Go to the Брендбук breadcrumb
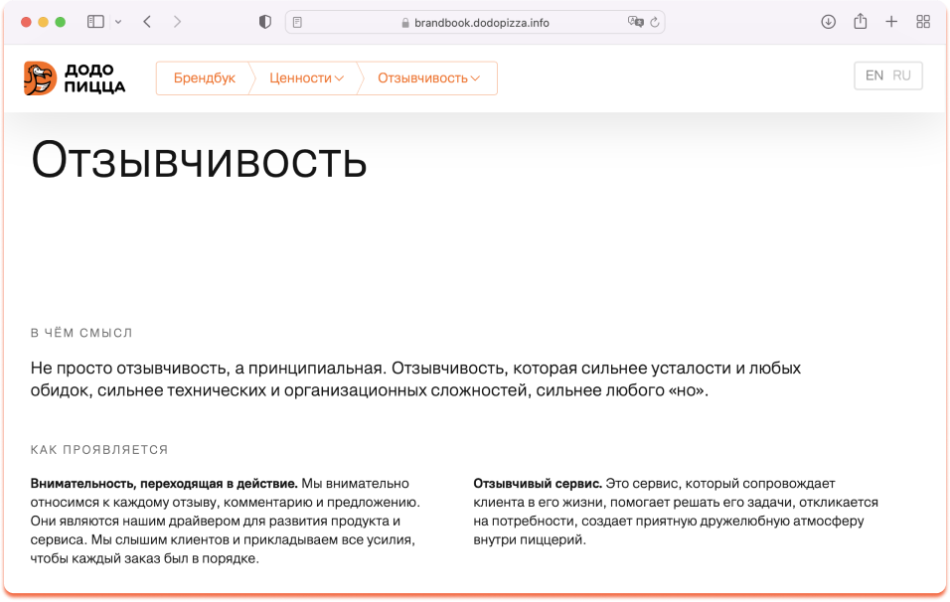This screenshot has height=602, width=950. (x=204, y=78)
